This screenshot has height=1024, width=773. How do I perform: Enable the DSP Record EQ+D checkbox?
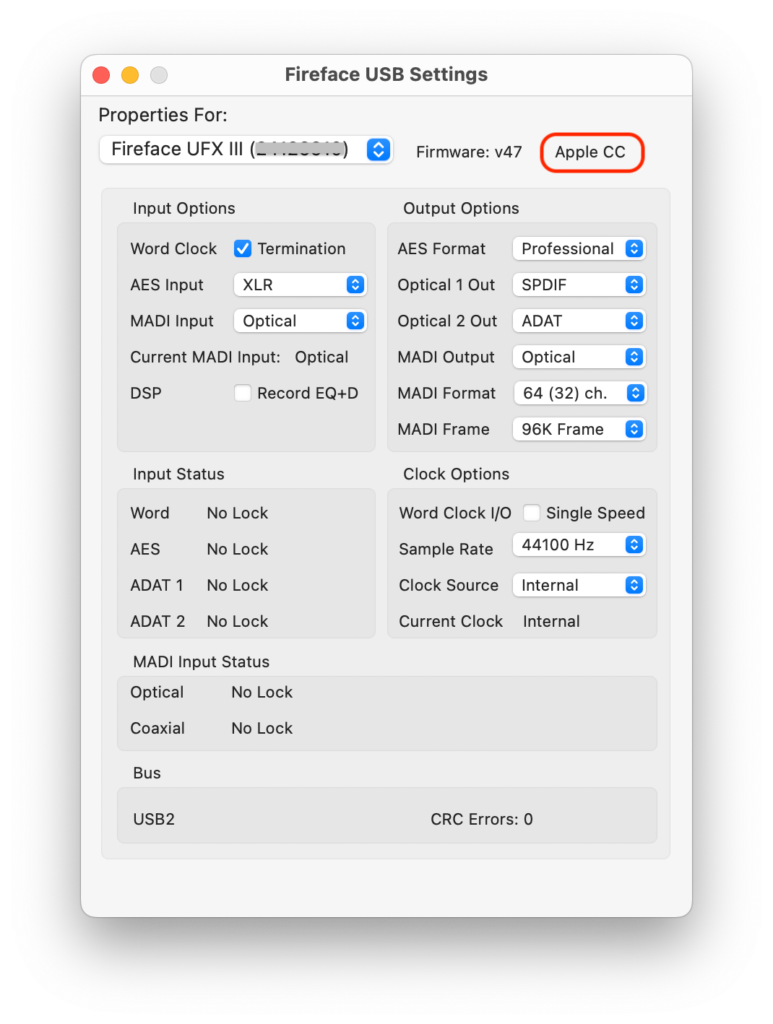click(243, 393)
